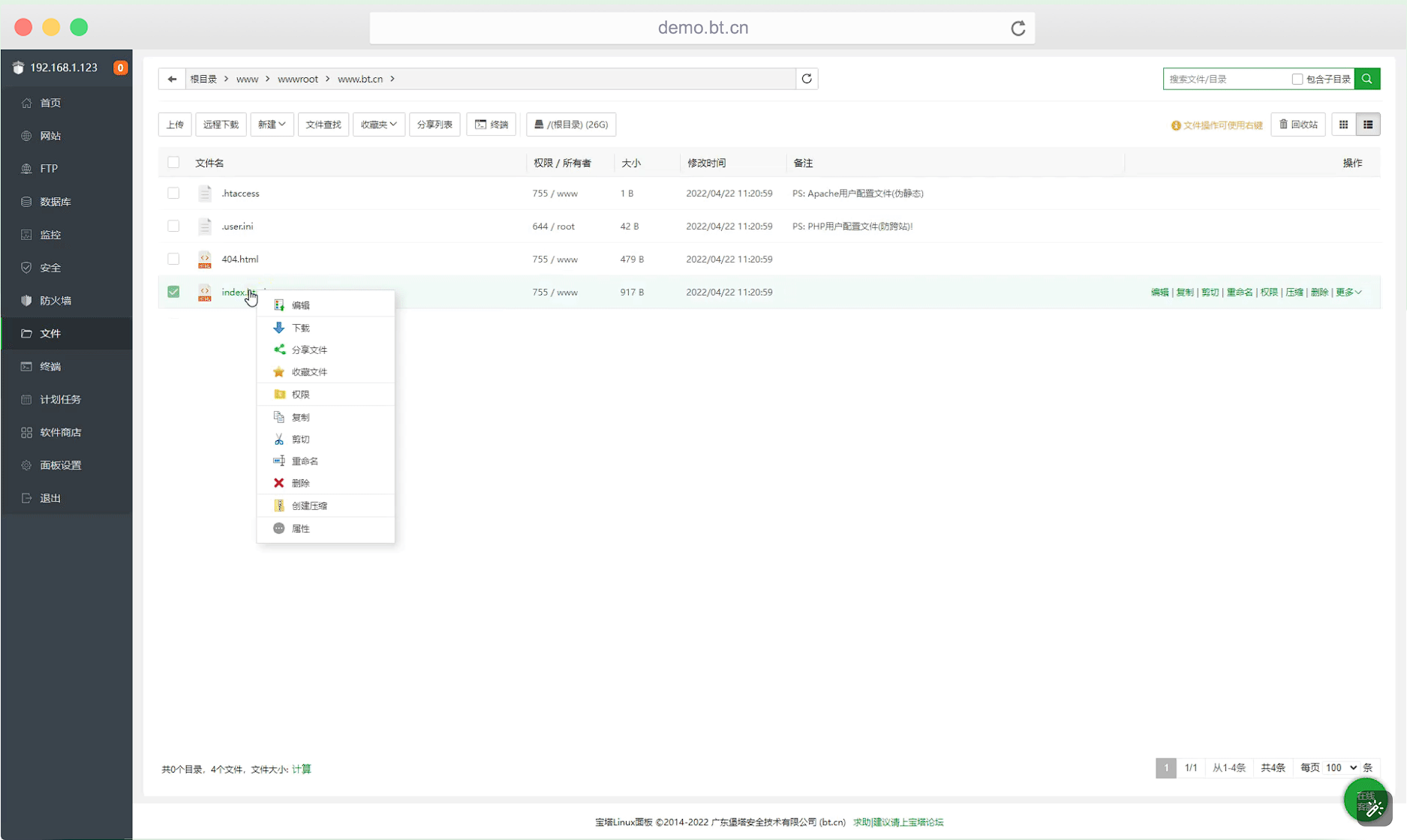Tick the checkbox for .htaccess file

click(173, 193)
